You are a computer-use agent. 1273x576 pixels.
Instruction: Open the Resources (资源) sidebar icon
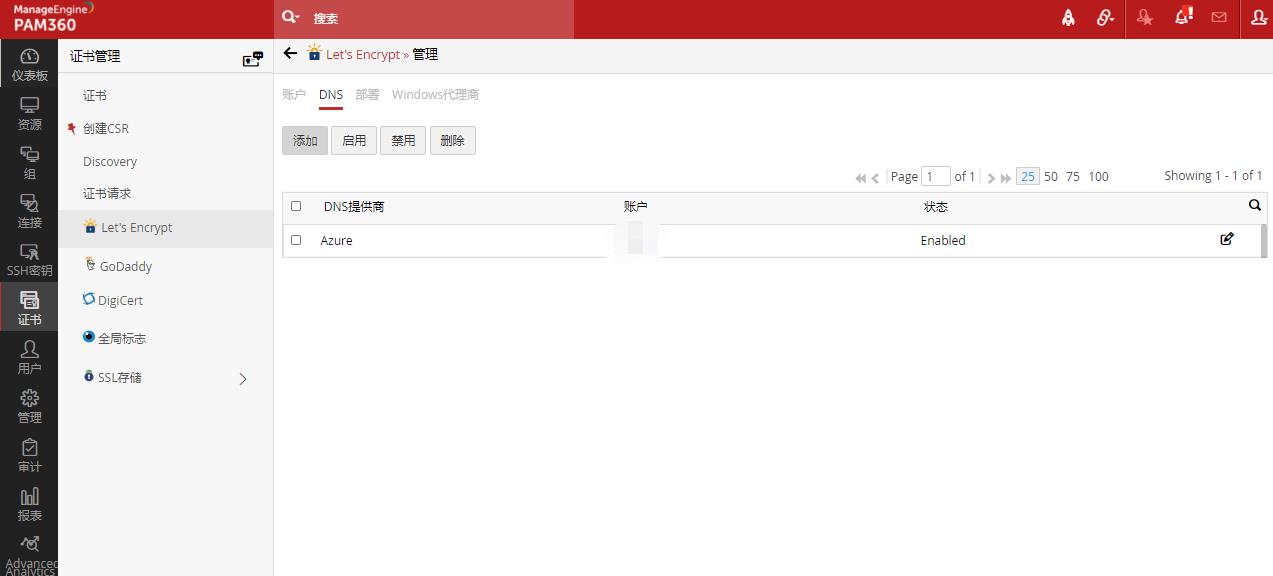[x=29, y=113]
